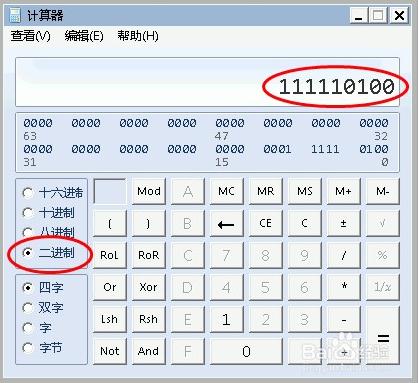This screenshot has width=418, height=383.
Task: Toggle the bit group 0100 in bit panel
Action: pos(373,149)
